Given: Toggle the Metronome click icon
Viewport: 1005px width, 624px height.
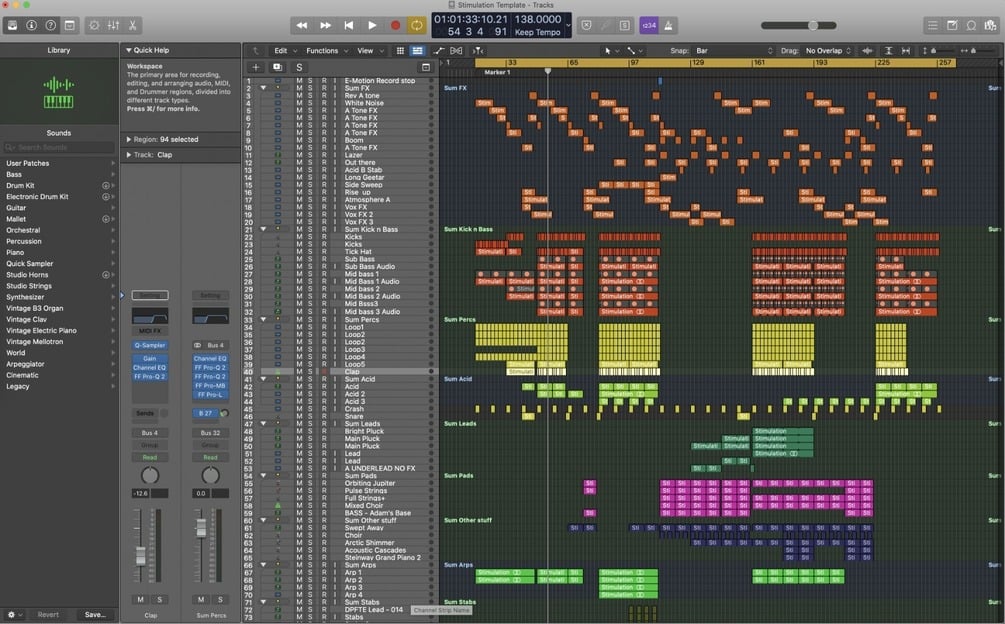Looking at the screenshot, I should tap(669, 26).
